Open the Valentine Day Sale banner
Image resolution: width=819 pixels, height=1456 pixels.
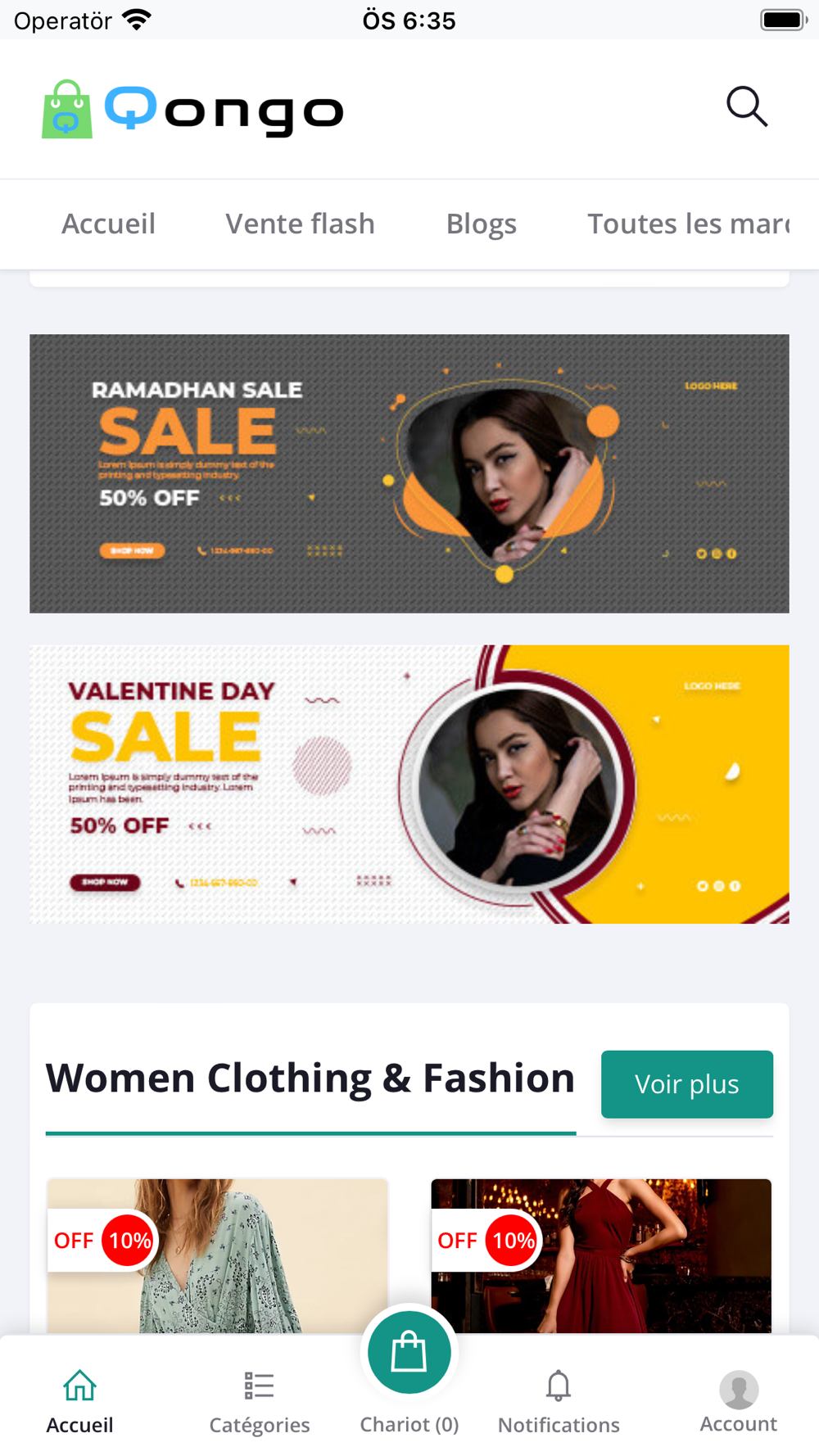click(x=409, y=785)
